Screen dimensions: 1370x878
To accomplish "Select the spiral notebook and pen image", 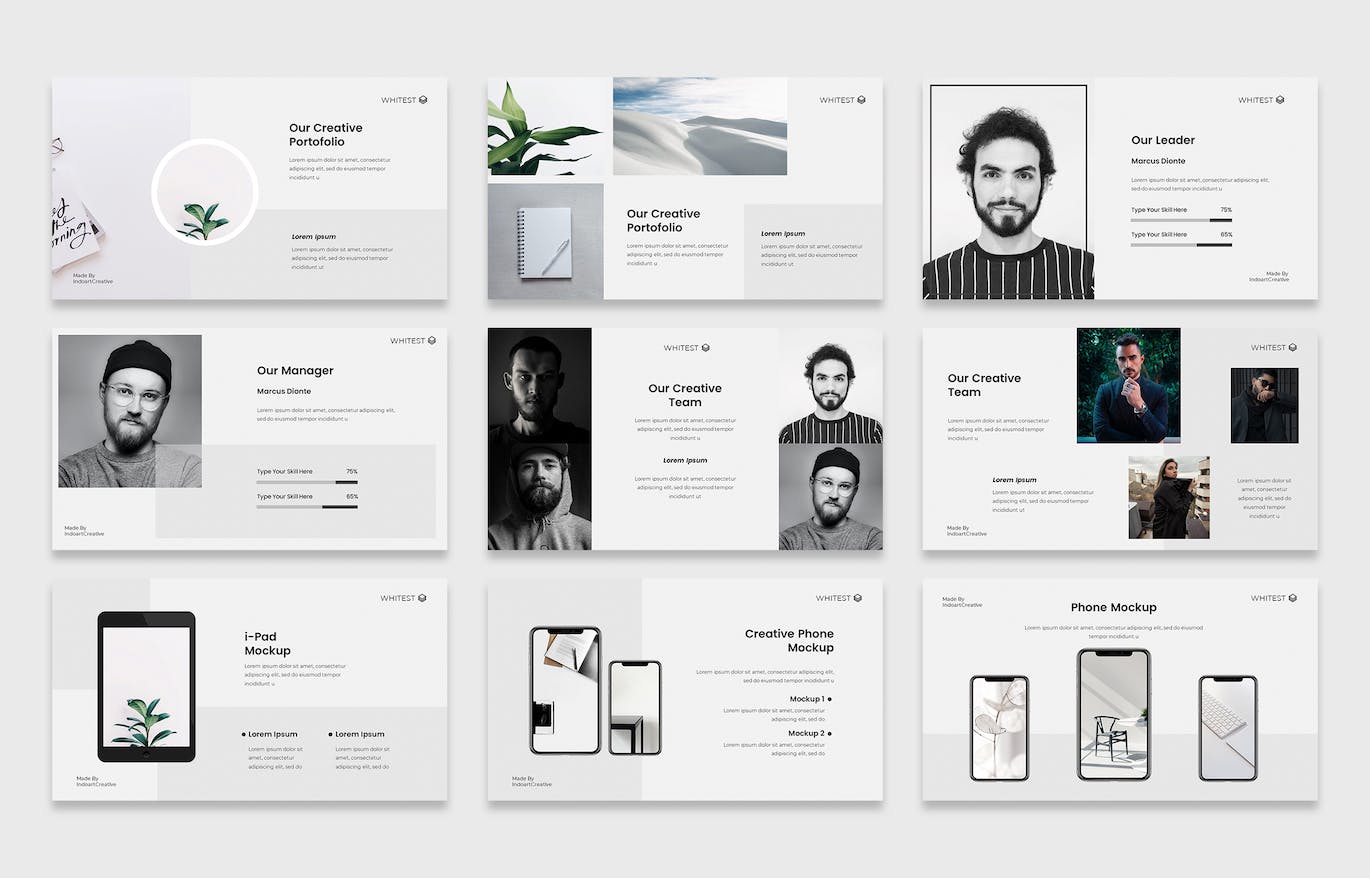I will [x=545, y=242].
